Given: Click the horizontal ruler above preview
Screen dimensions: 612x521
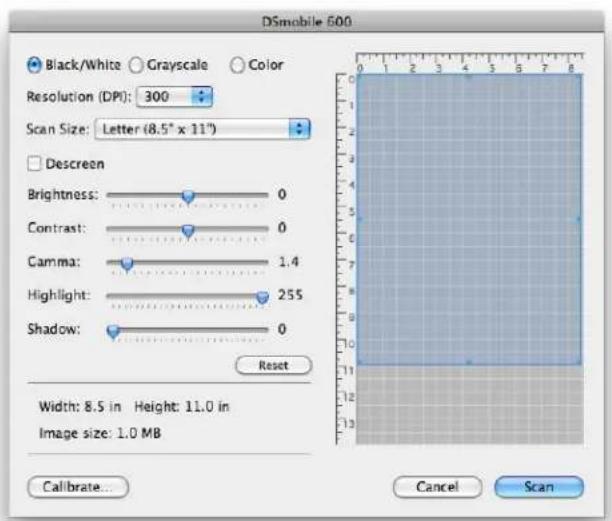Looking at the screenshot, I should tap(470, 62).
